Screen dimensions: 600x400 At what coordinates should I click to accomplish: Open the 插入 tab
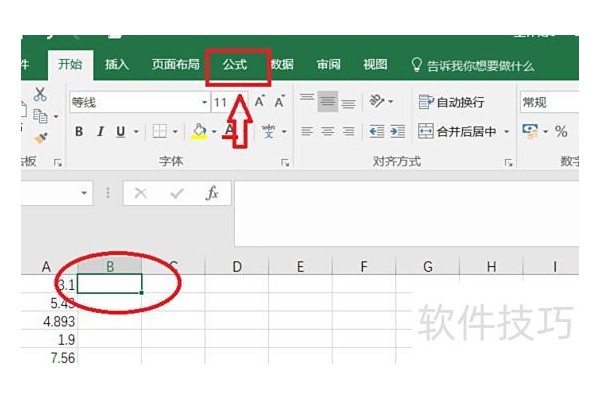(117, 64)
